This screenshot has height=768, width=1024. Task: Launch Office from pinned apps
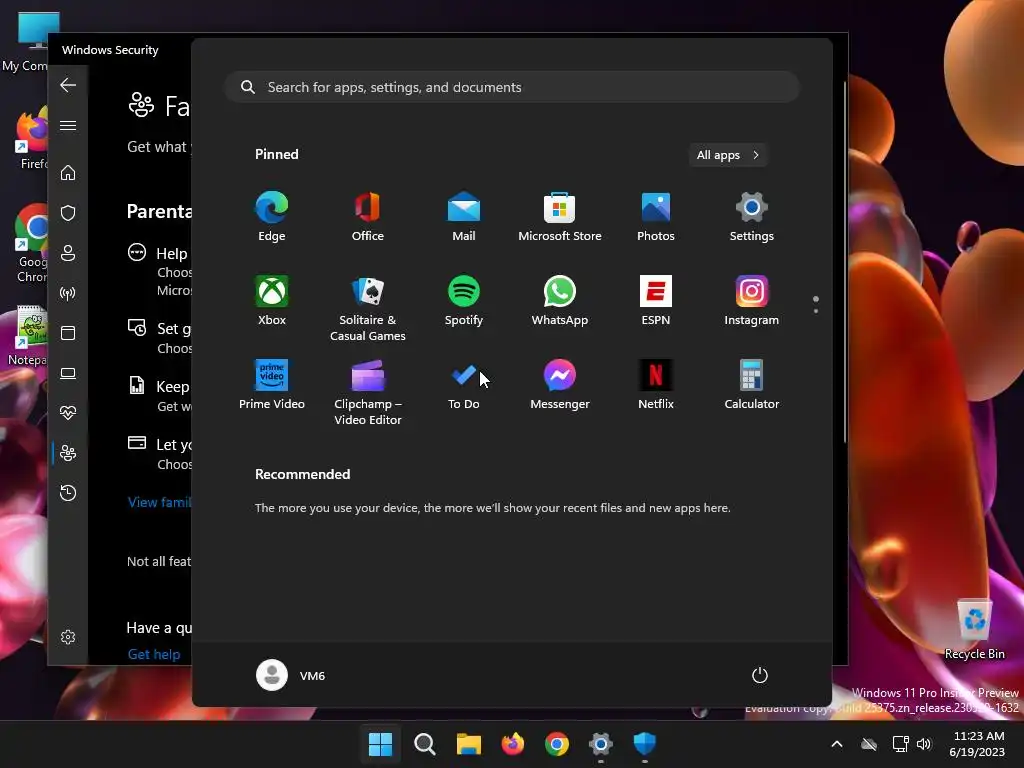point(368,217)
